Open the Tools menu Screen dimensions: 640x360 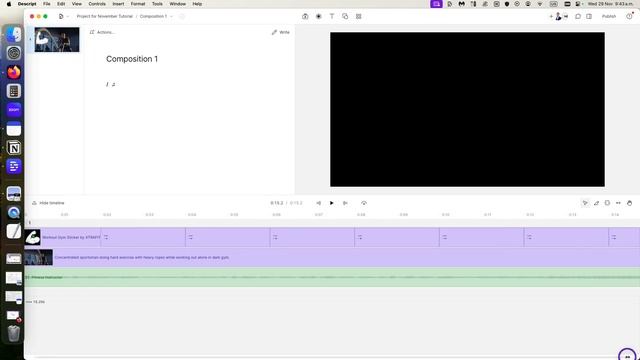tap(157, 4)
